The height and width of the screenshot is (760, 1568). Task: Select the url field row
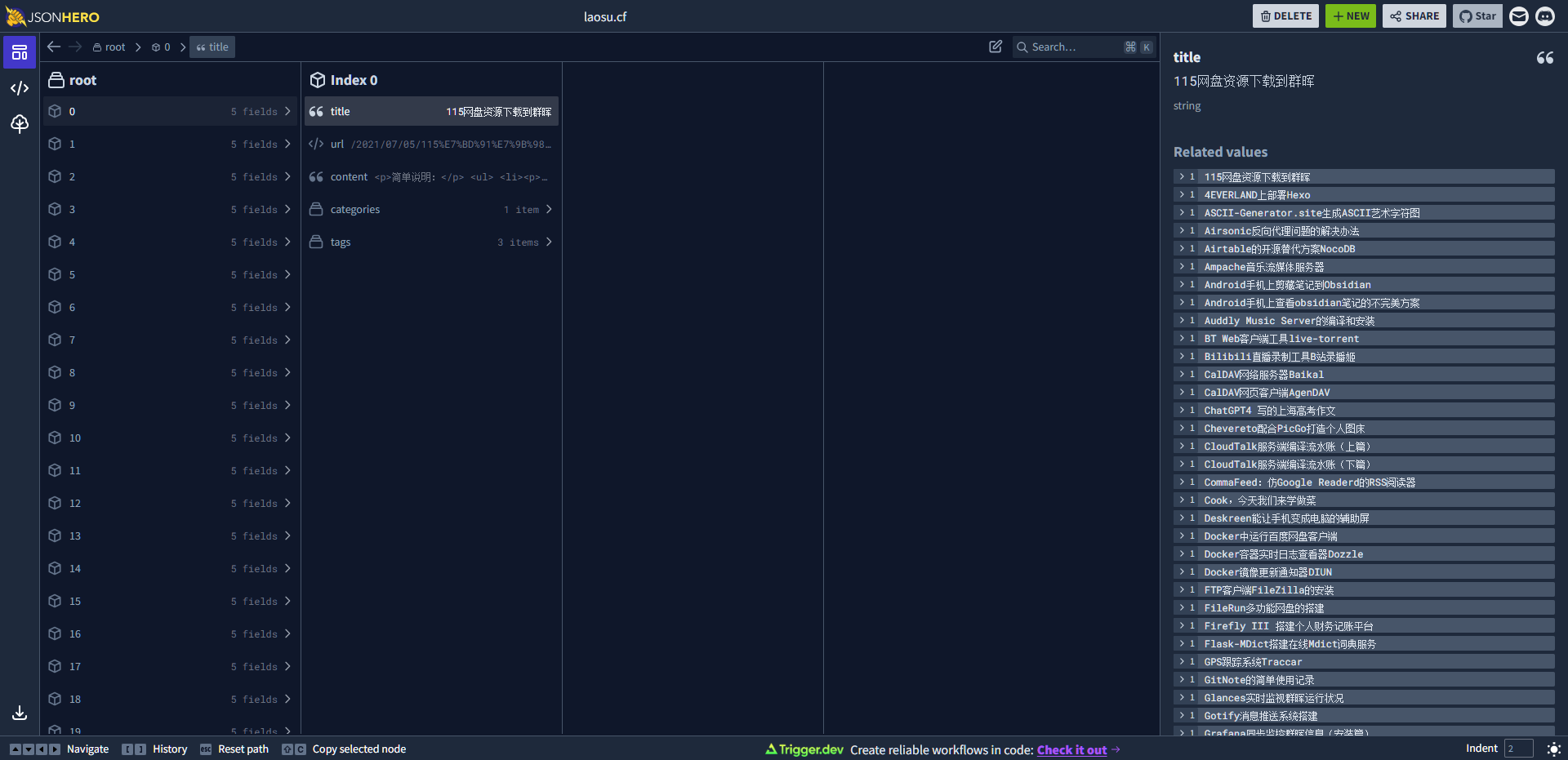431,144
